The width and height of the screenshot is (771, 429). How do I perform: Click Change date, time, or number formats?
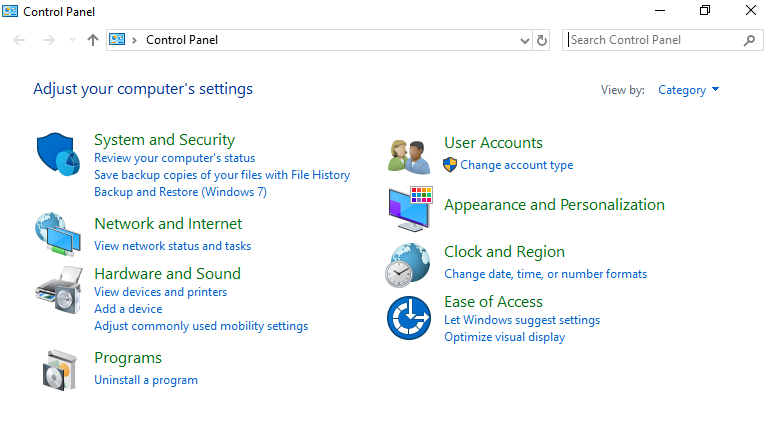[545, 274]
